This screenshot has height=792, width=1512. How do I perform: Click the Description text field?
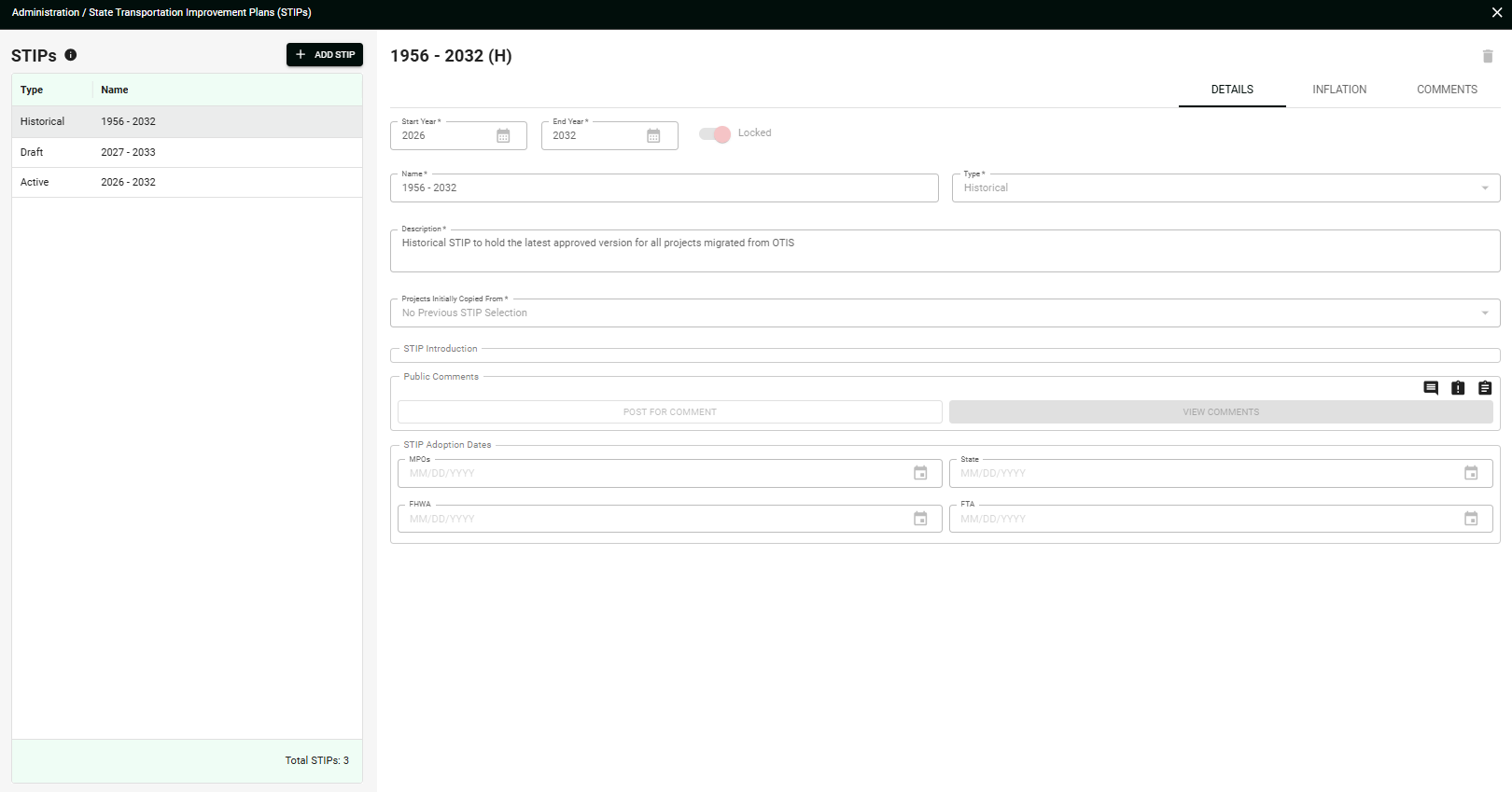(945, 251)
